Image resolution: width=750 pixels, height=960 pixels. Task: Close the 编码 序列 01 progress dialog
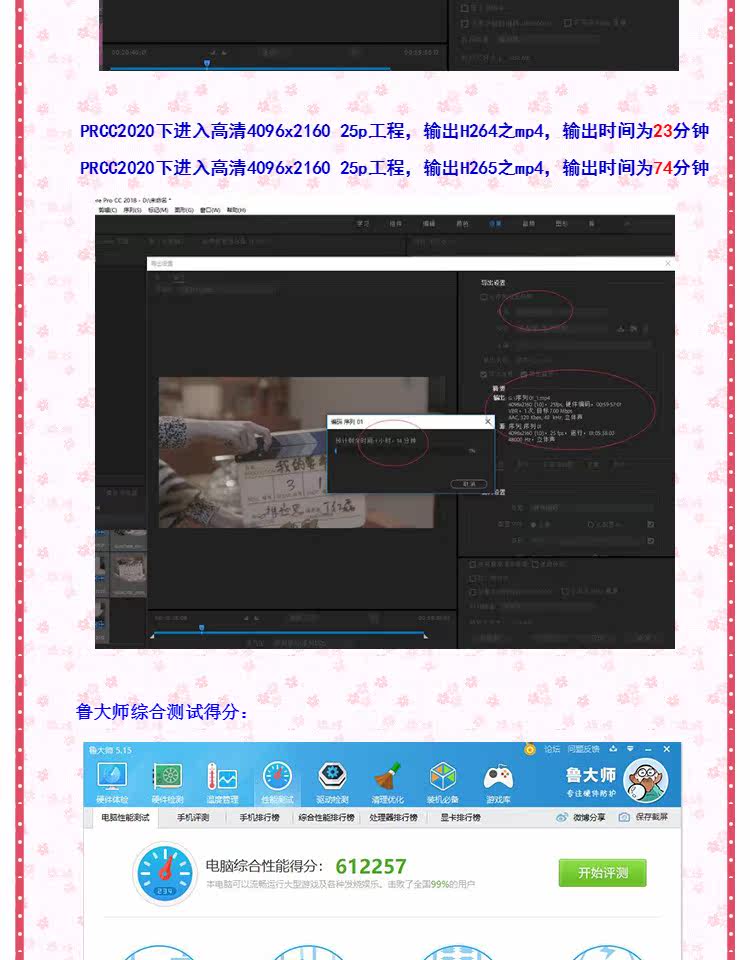pyautogui.click(x=488, y=421)
